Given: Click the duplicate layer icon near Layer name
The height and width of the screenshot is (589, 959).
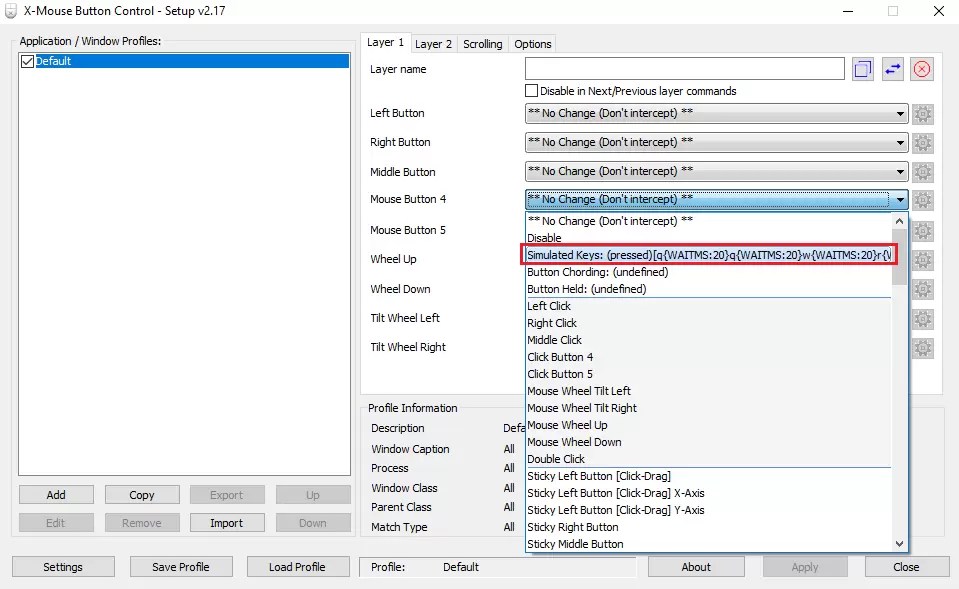Looking at the screenshot, I should (862, 68).
